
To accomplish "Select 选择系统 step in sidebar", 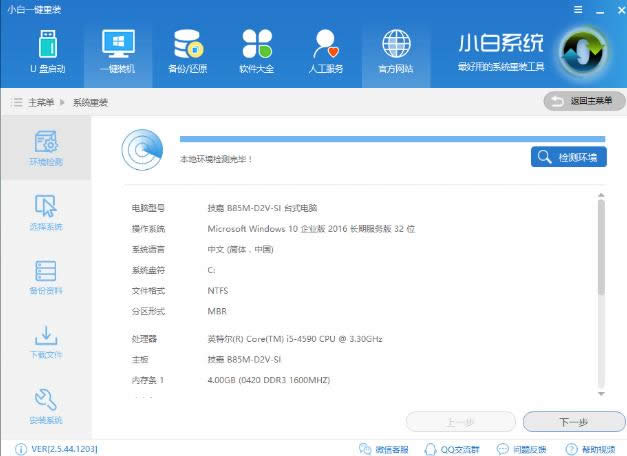I will (45, 213).
